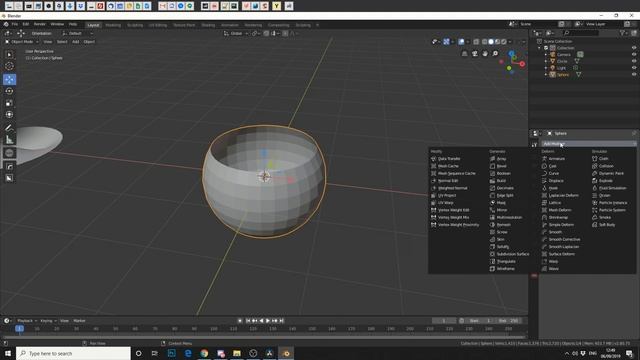Toggle perspective/orthographic view icon
This screenshot has width=640, height=360.
point(464,53)
